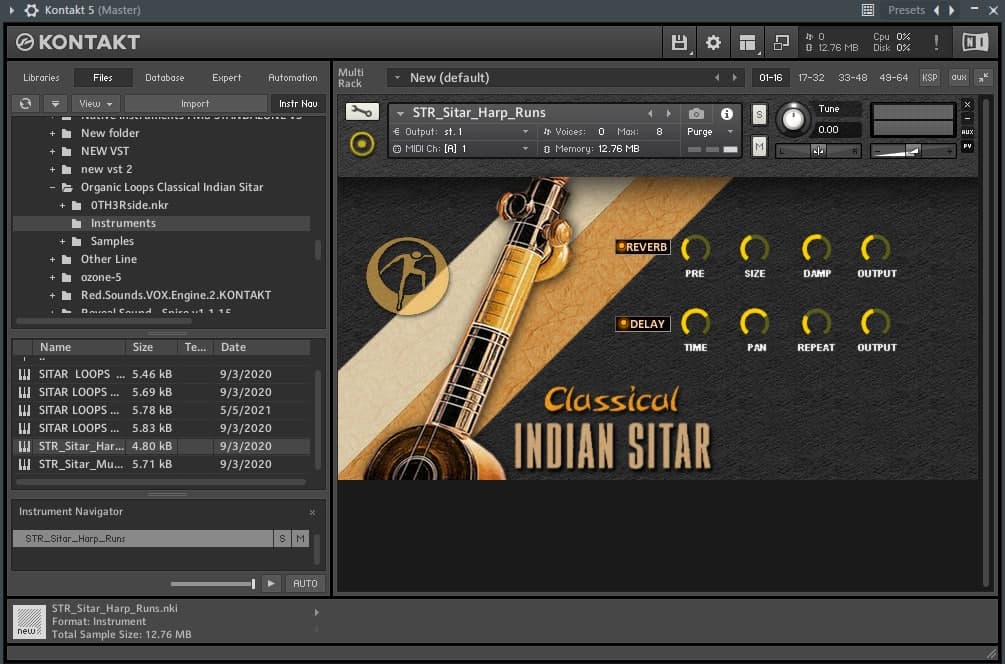Select the STR_Sitar_Mu... file row

(x=163, y=464)
